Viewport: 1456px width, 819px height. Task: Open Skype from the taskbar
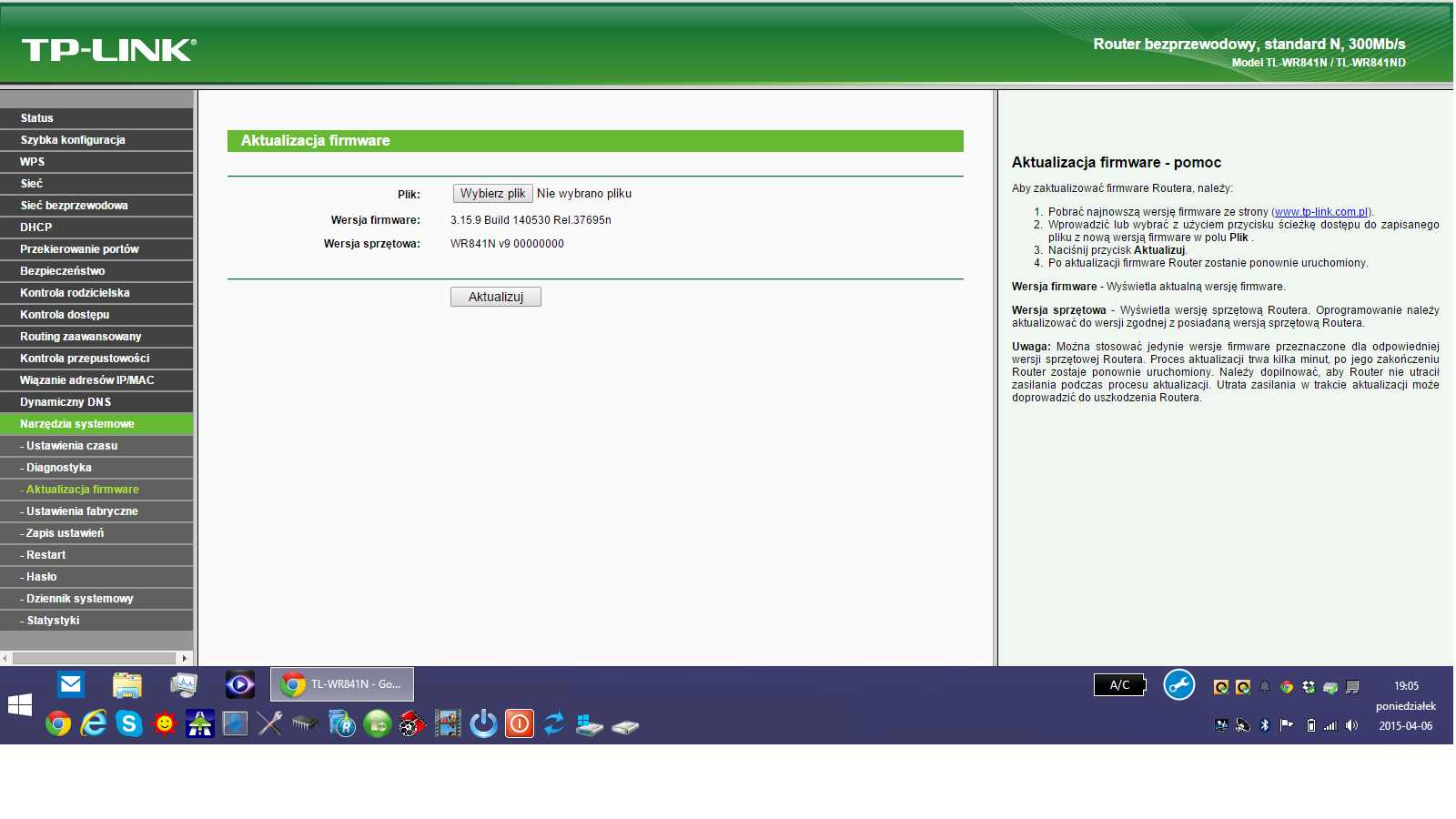tap(129, 723)
